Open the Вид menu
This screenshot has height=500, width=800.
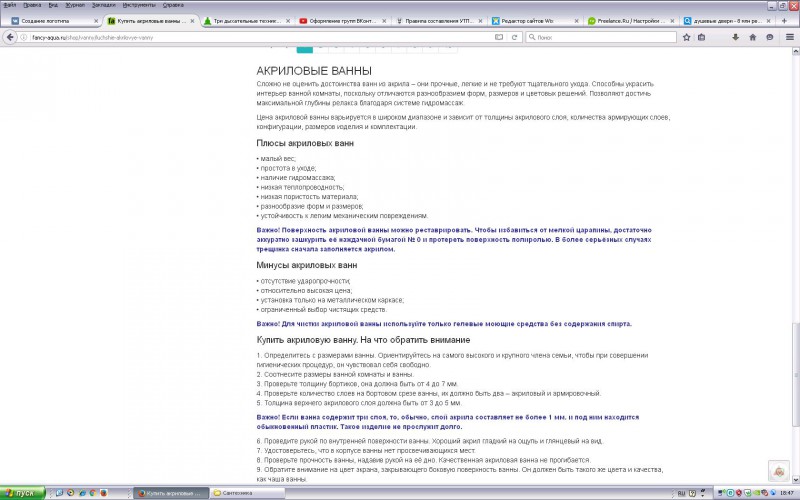(x=53, y=5)
